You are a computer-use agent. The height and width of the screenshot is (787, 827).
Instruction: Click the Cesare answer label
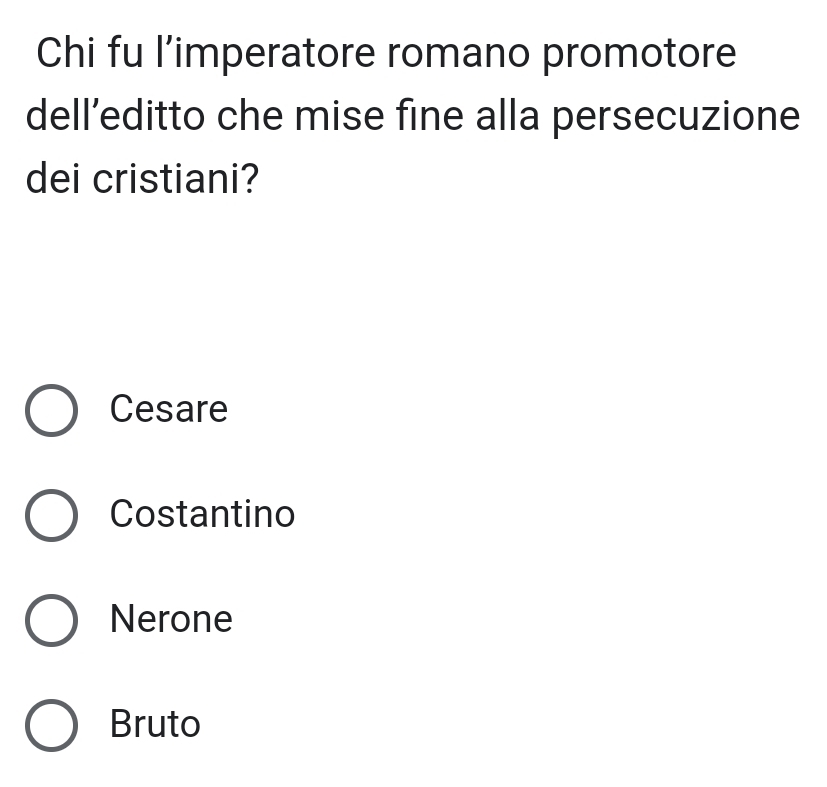pyautogui.click(x=169, y=409)
